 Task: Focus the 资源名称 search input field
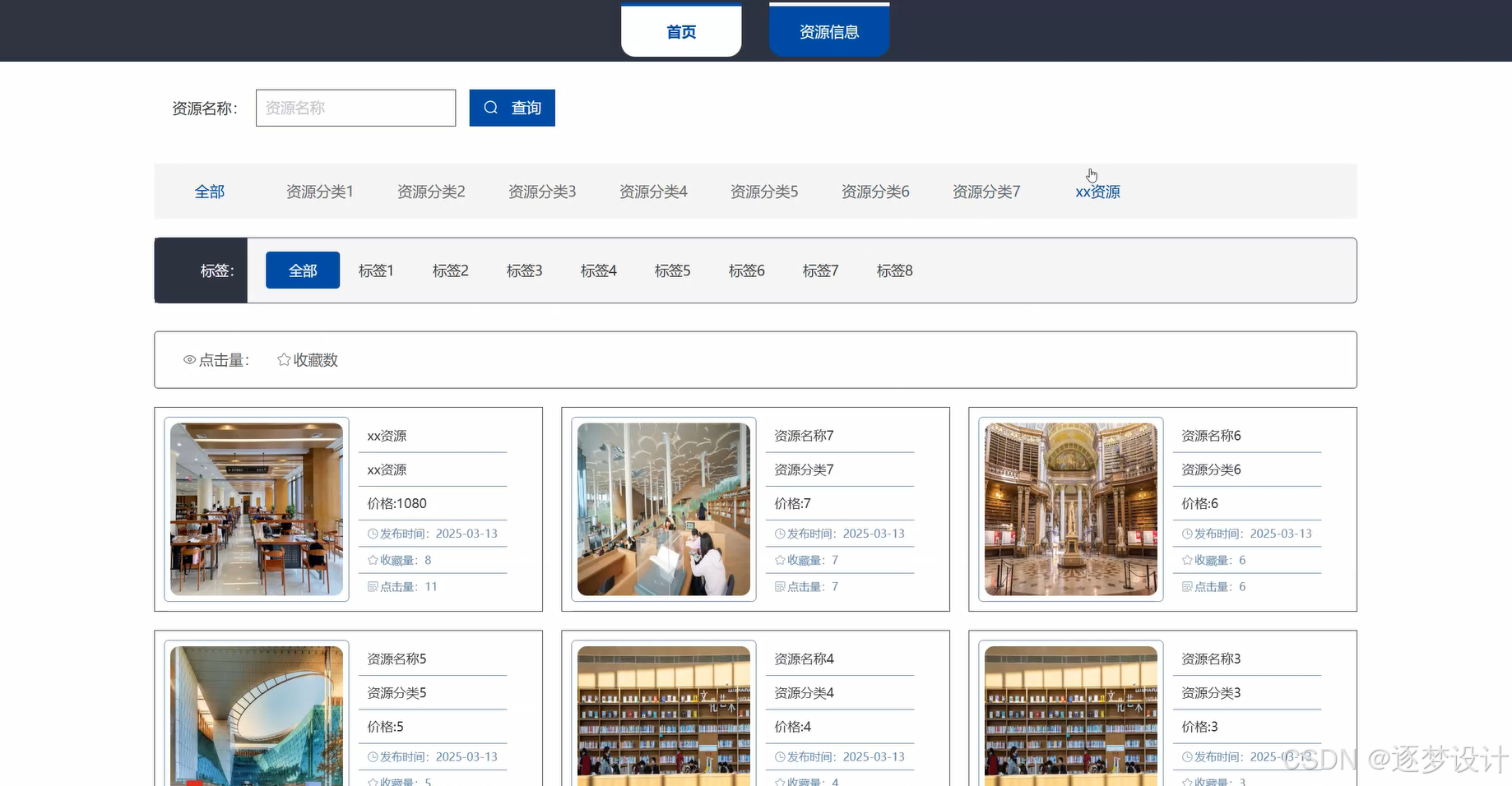[x=355, y=108]
